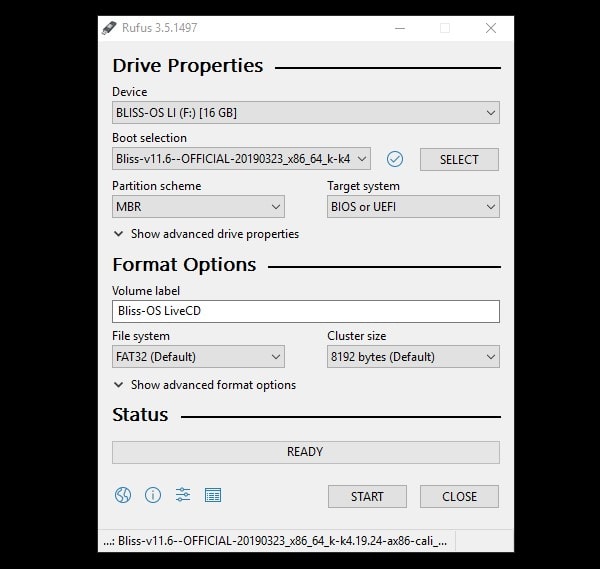
Task: Click the Volume label text field
Action: click(306, 311)
